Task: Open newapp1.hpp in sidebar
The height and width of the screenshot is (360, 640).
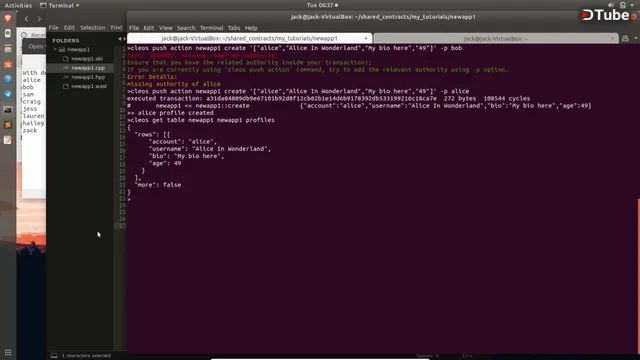Action: 88,77
